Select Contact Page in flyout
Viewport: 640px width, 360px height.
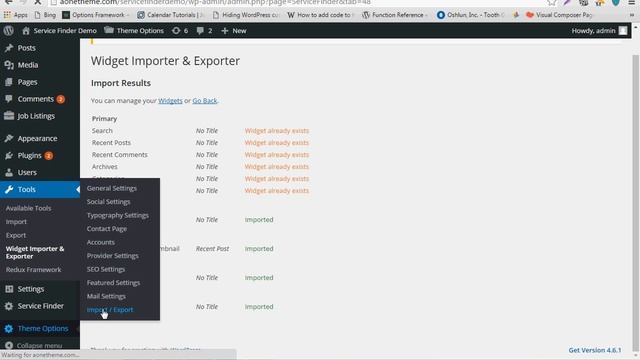point(107,229)
